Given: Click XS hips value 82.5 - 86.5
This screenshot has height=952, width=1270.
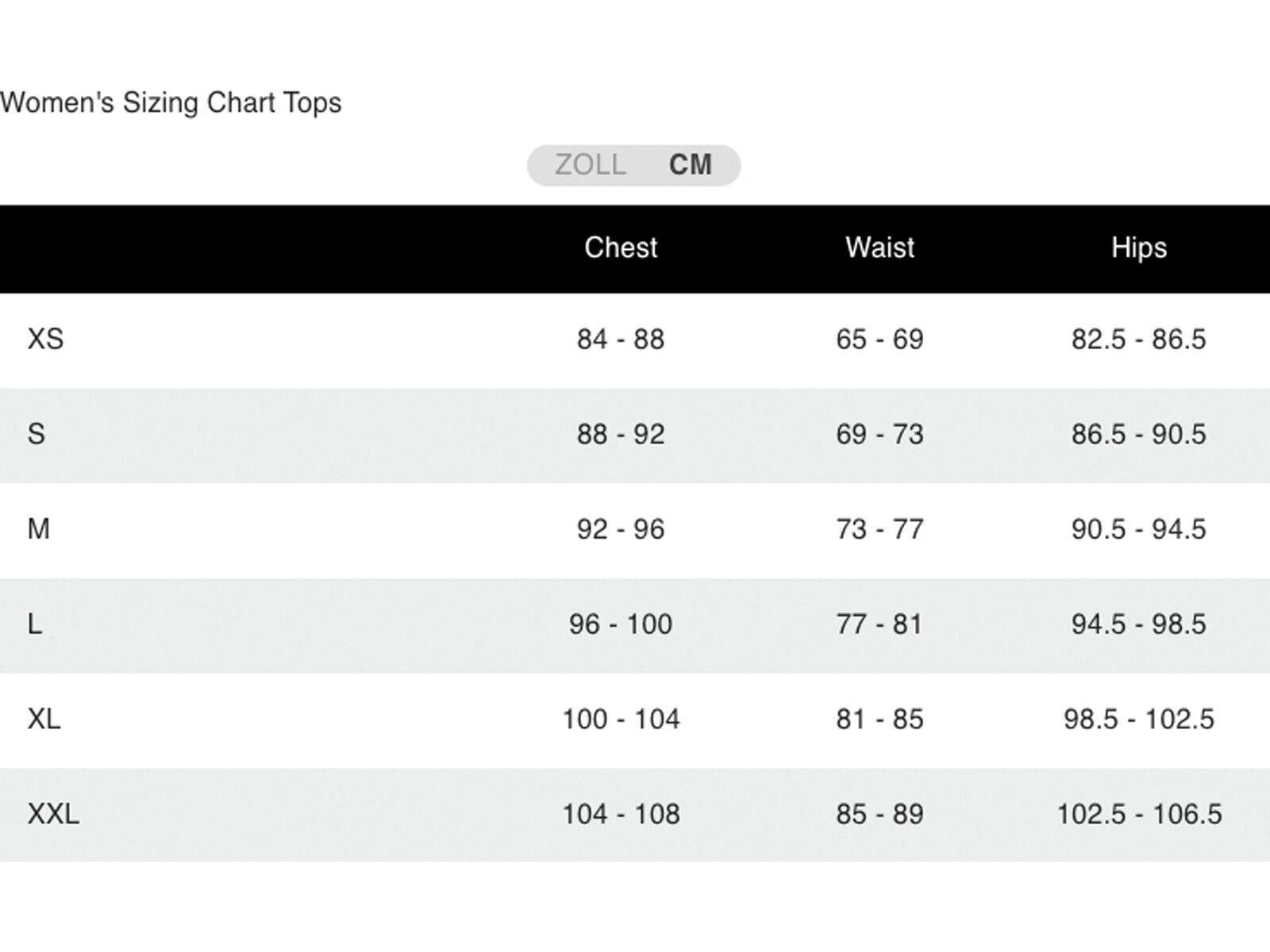Looking at the screenshot, I should pyautogui.click(x=1138, y=340).
